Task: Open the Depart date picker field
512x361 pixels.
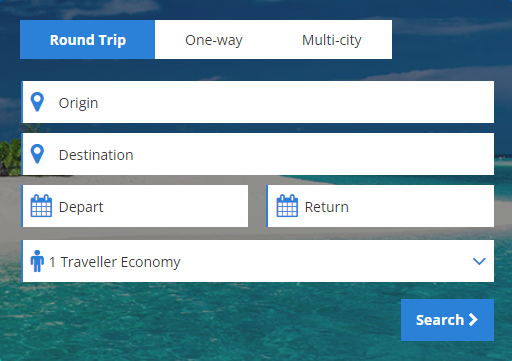Action: point(135,206)
